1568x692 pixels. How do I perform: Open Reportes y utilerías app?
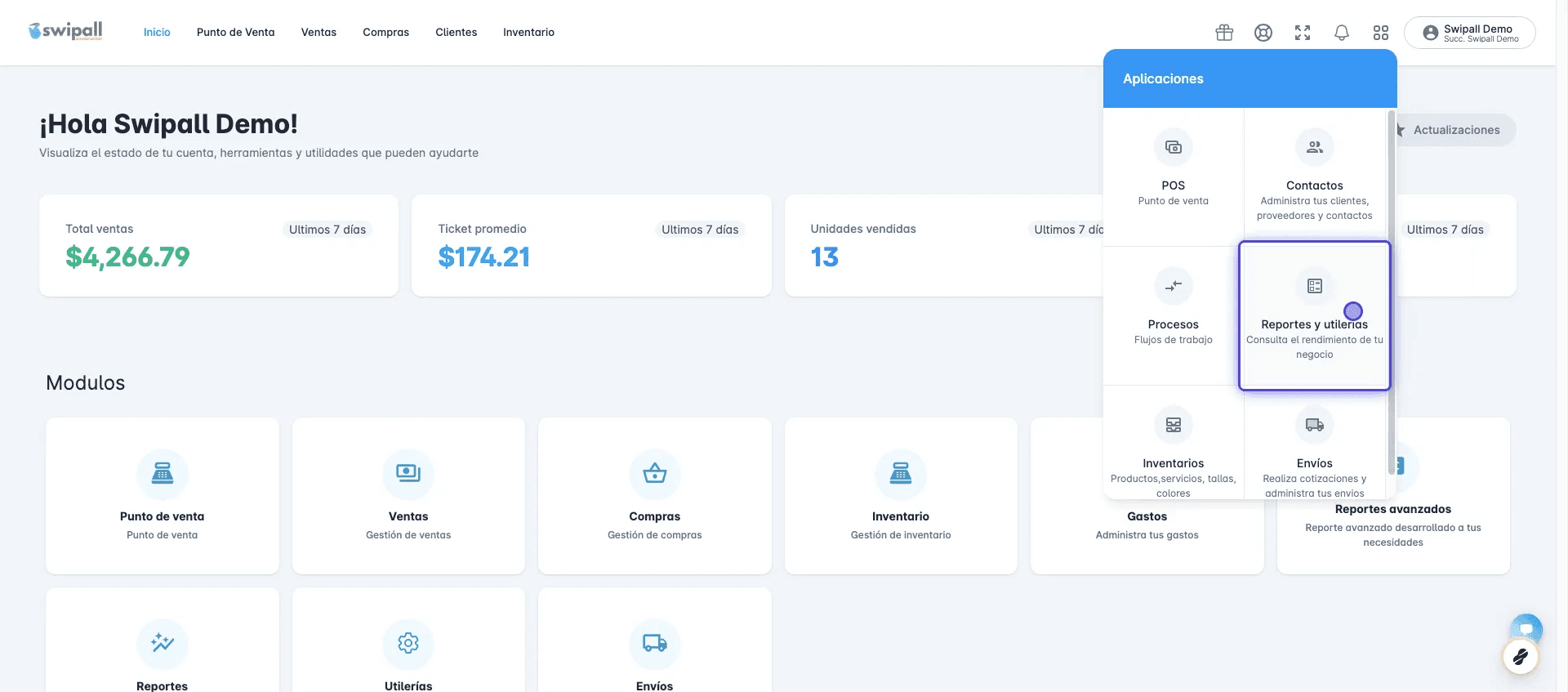[1315, 315]
